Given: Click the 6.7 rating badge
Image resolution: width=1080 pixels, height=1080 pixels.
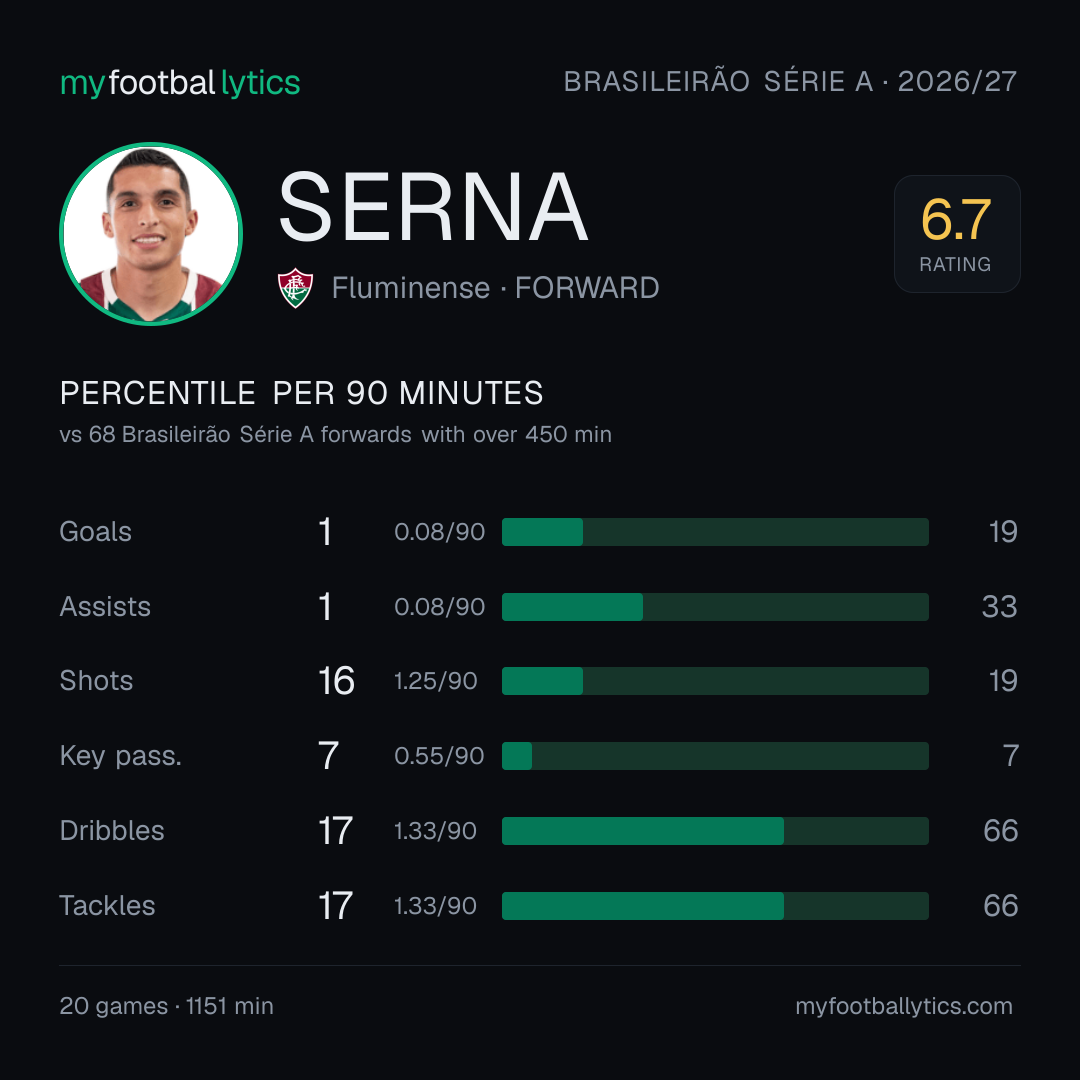Looking at the screenshot, I should point(957,233).
